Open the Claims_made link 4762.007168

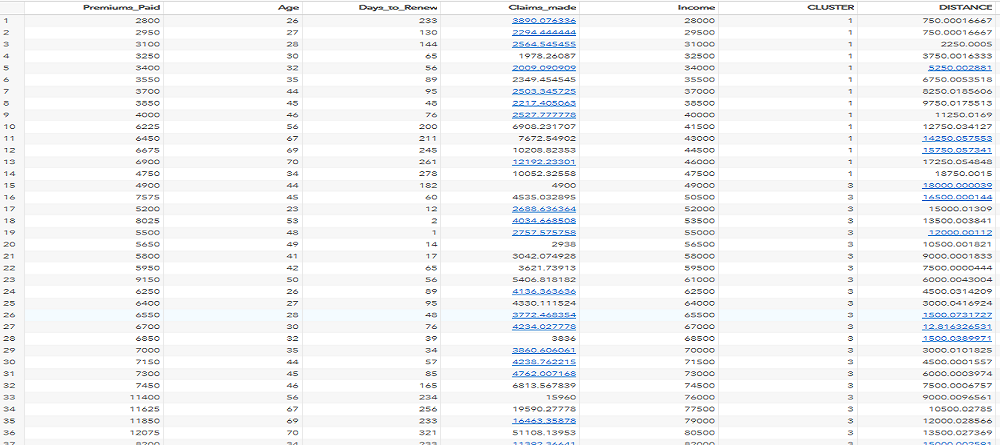544,372
